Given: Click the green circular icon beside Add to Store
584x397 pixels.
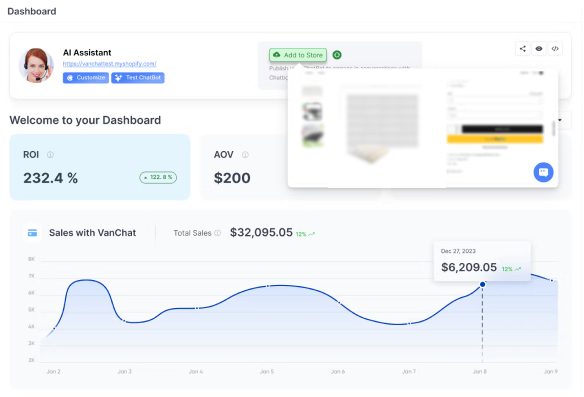Looking at the screenshot, I should pos(337,55).
